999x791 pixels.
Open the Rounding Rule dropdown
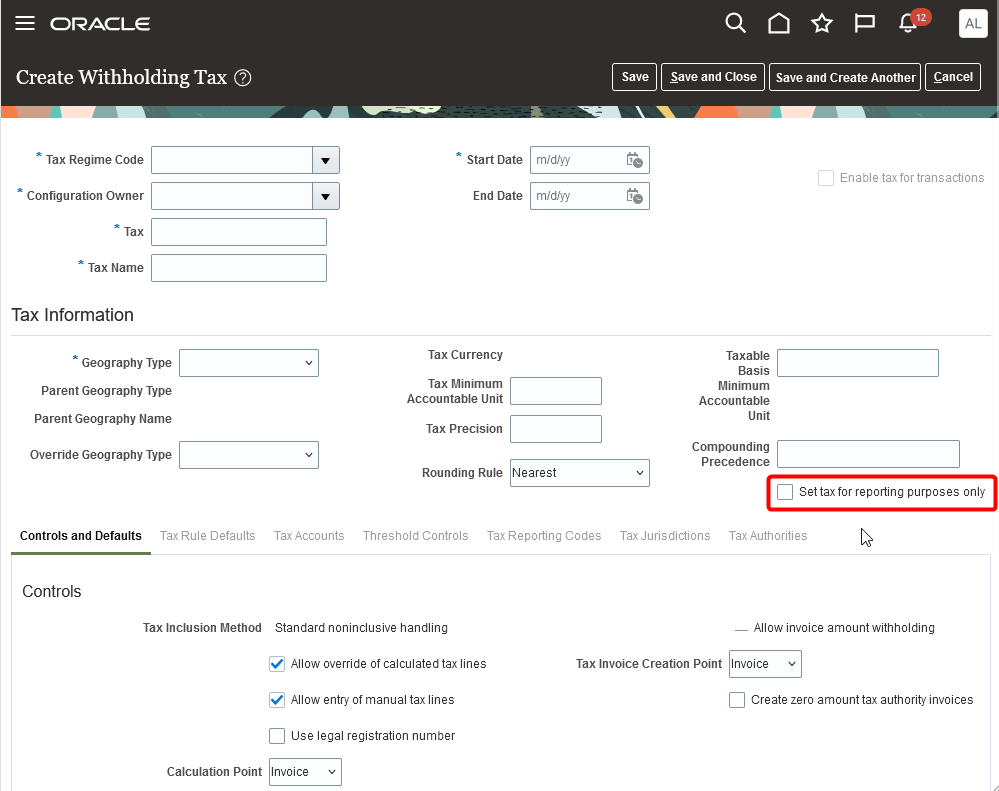tap(579, 473)
